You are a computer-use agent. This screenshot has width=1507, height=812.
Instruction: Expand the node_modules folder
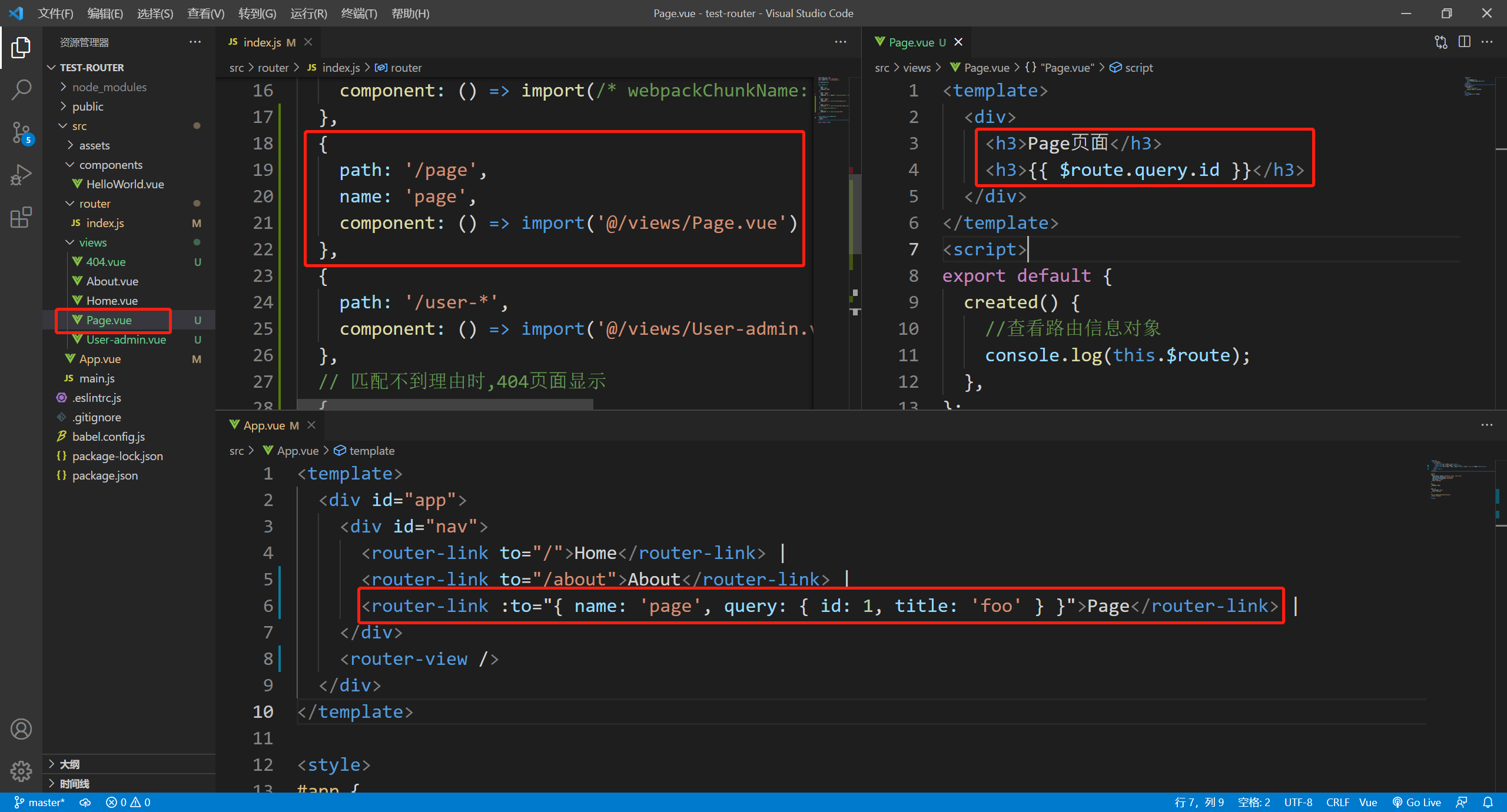[x=109, y=87]
